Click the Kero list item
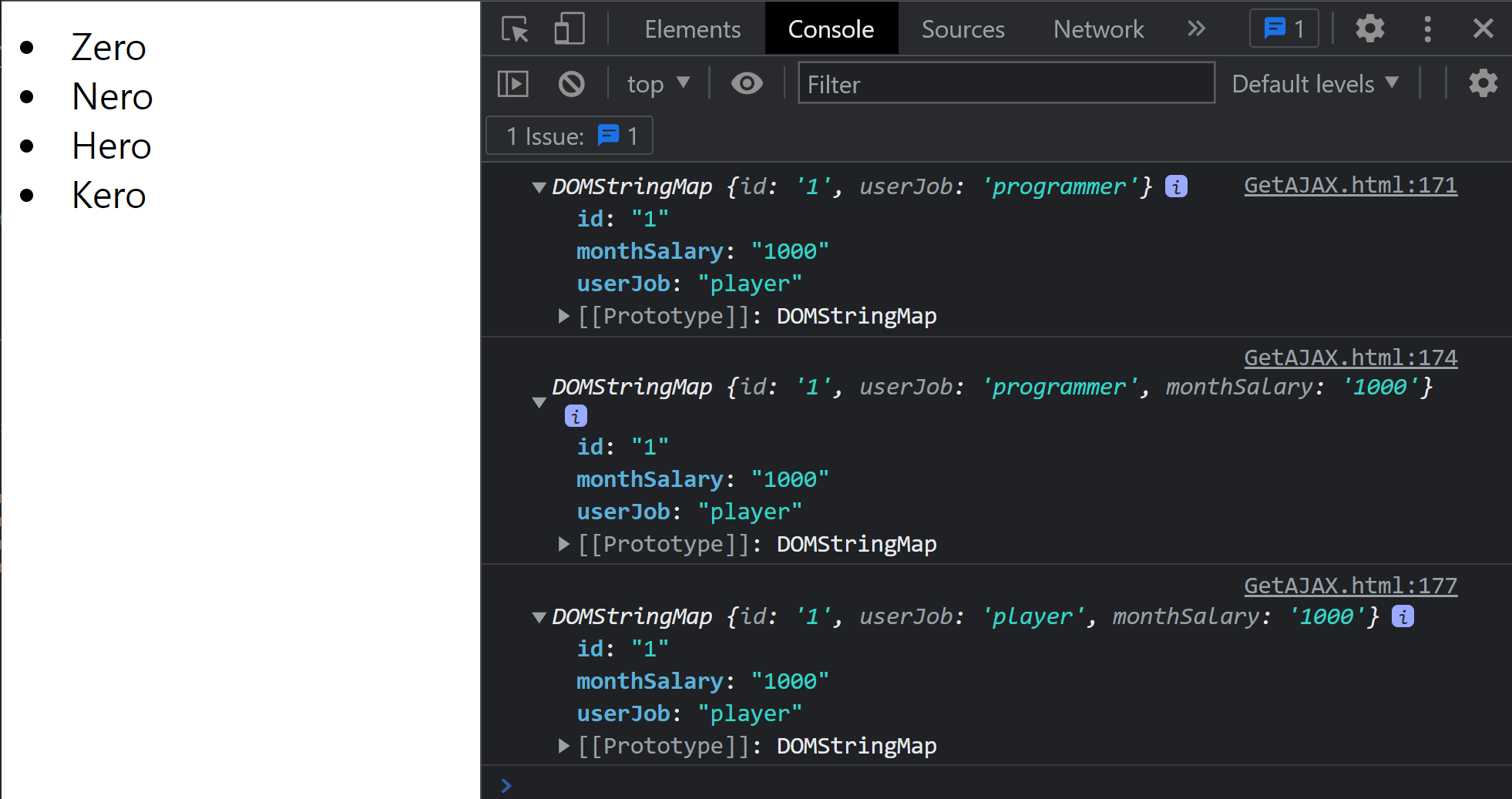 109,196
